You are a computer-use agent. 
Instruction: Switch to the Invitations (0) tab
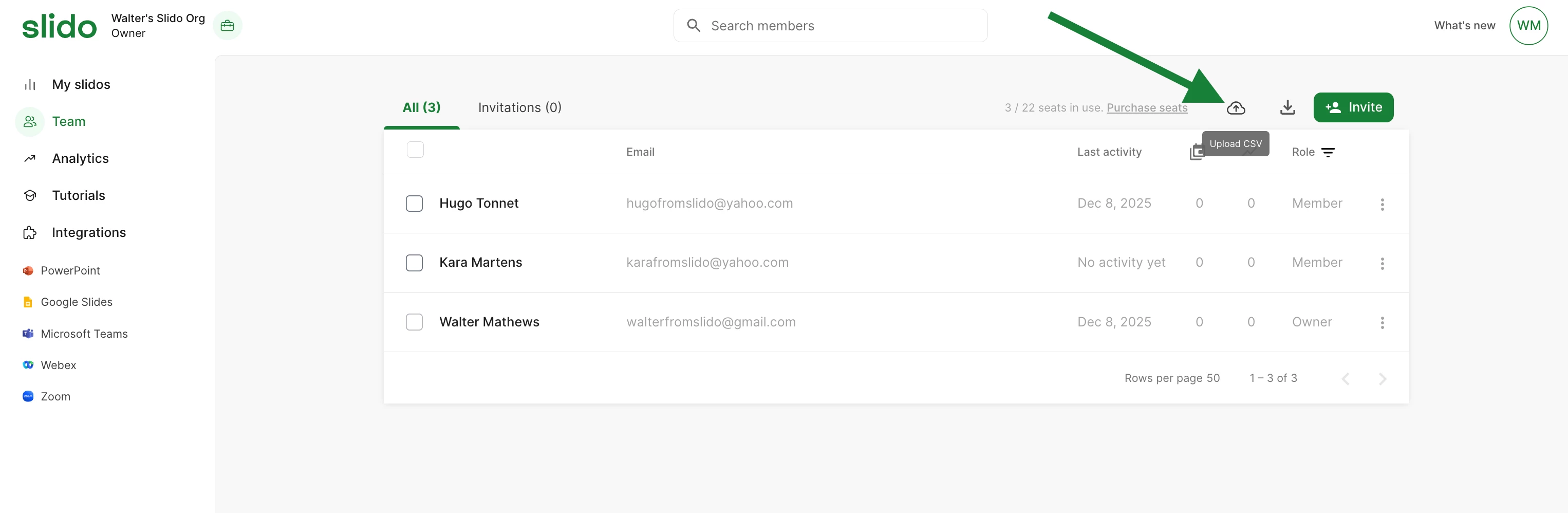(519, 108)
